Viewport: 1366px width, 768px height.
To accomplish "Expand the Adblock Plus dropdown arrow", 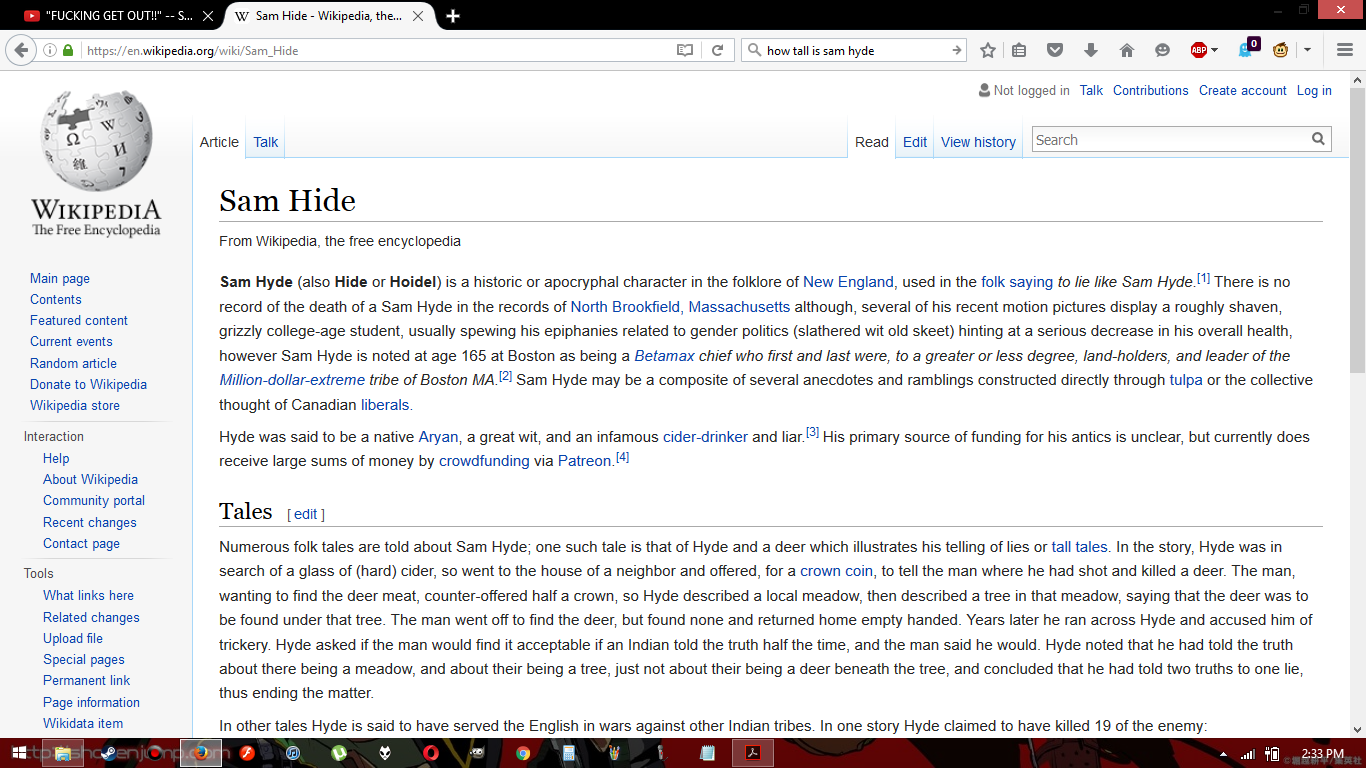I will click(1214, 50).
